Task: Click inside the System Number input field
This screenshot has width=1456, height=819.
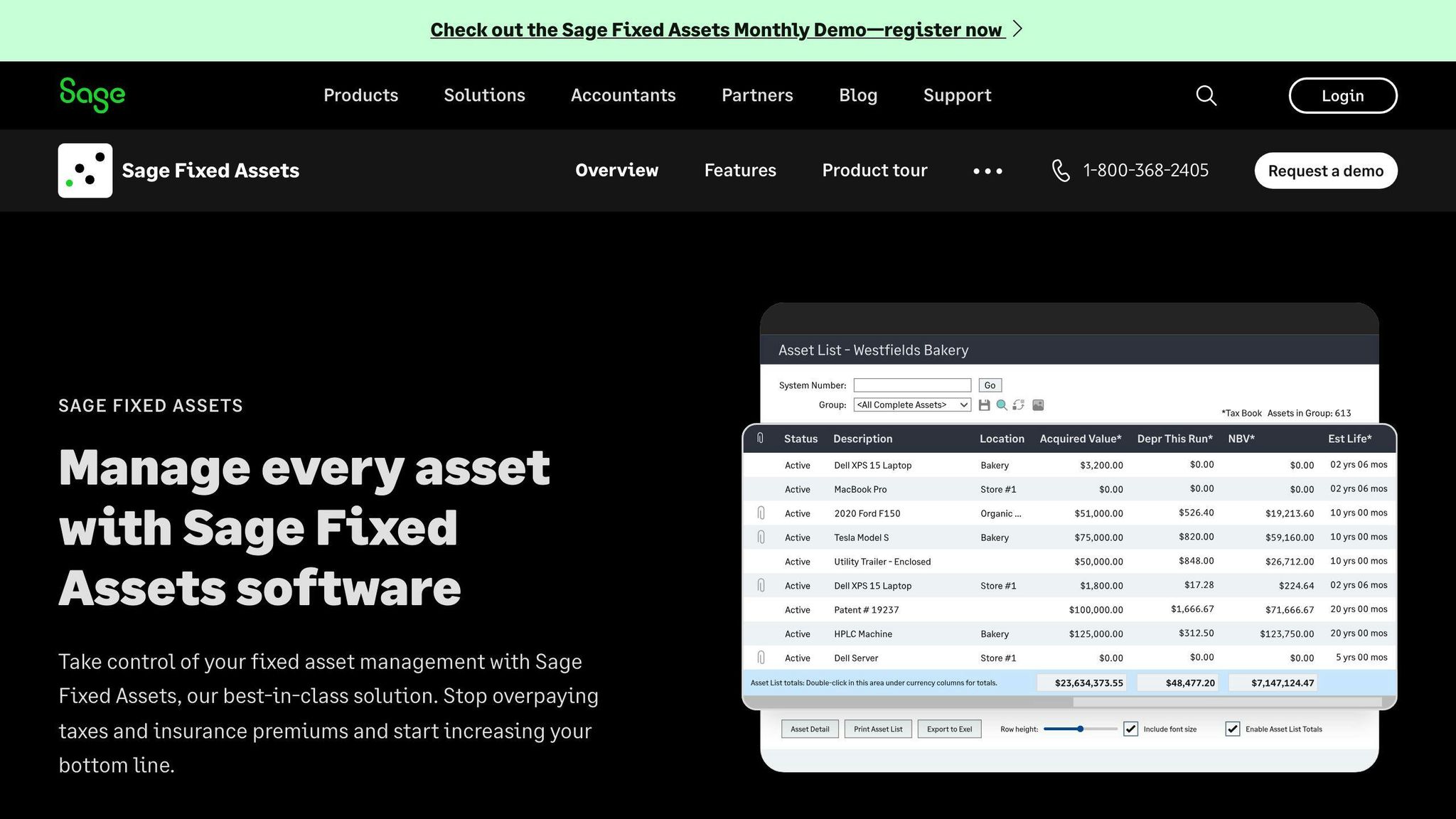Action: [x=912, y=385]
